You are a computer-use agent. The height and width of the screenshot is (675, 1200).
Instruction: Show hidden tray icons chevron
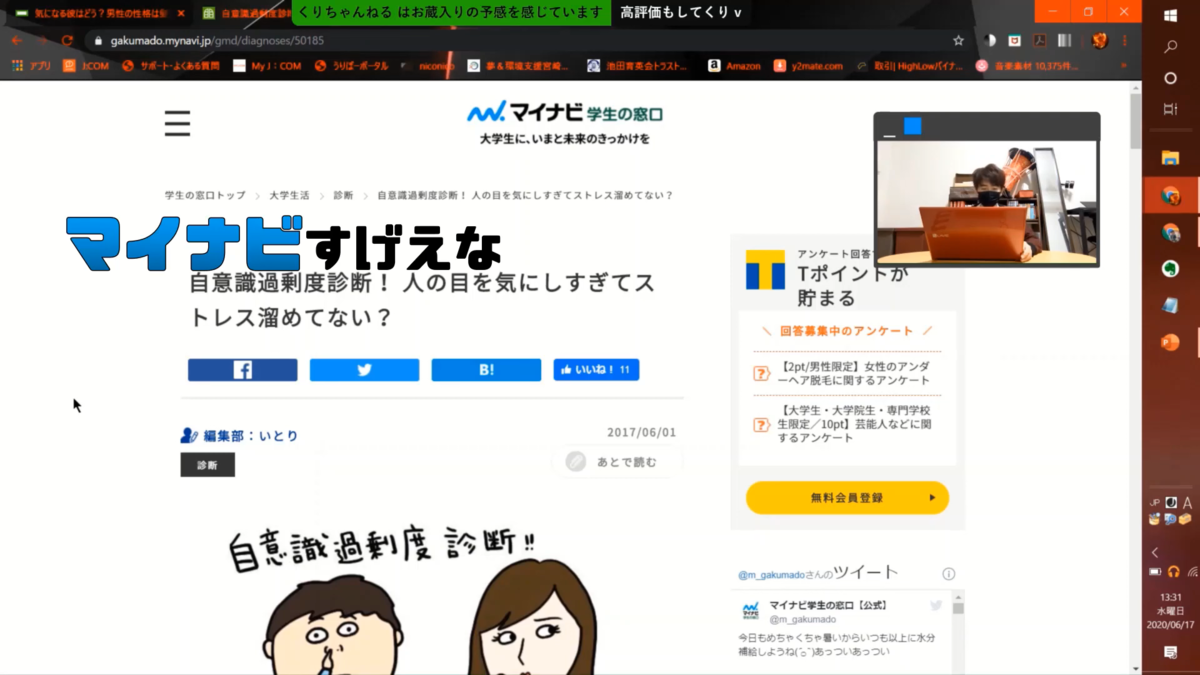point(1155,552)
